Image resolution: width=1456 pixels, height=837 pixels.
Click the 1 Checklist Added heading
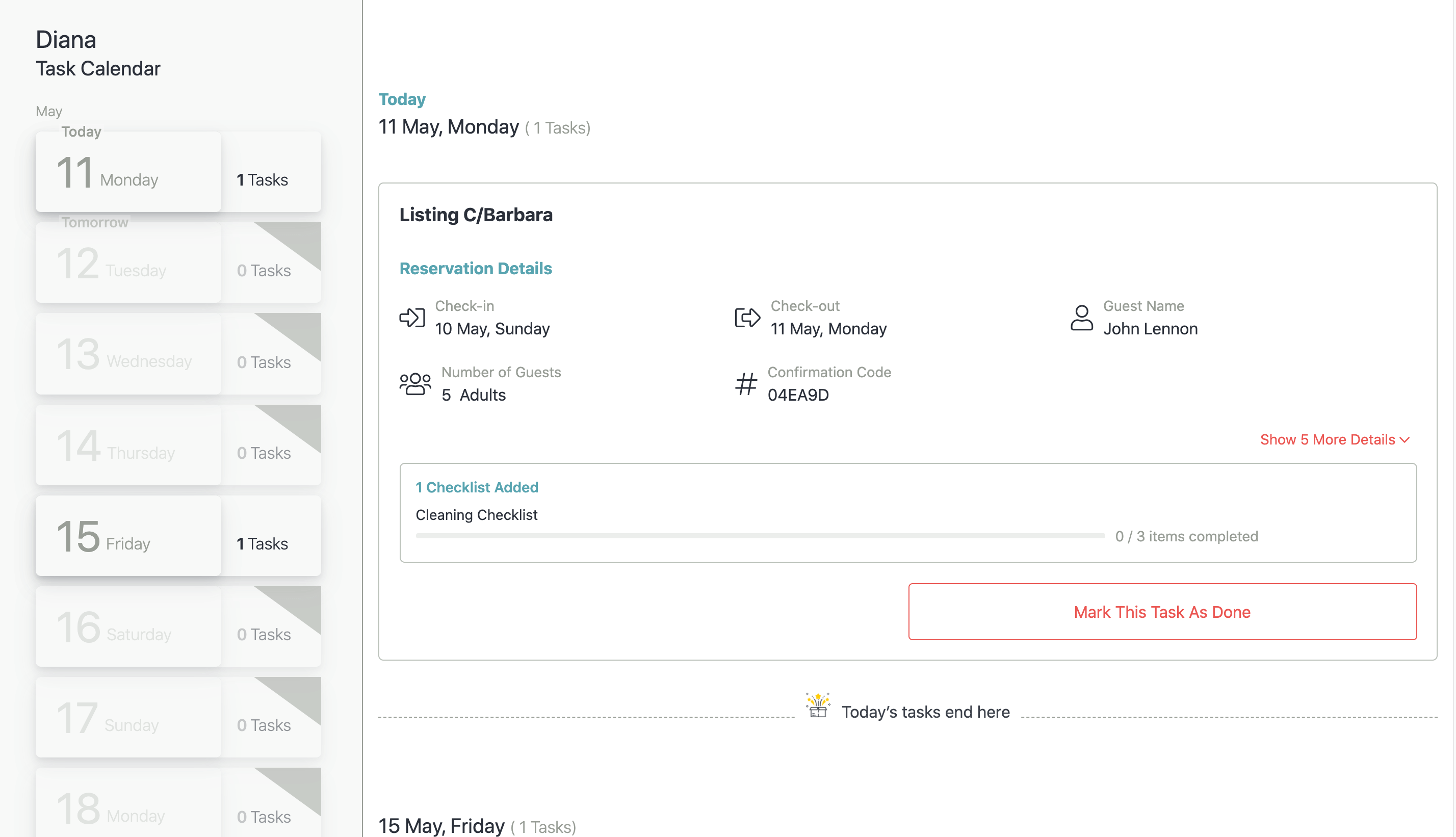(477, 487)
